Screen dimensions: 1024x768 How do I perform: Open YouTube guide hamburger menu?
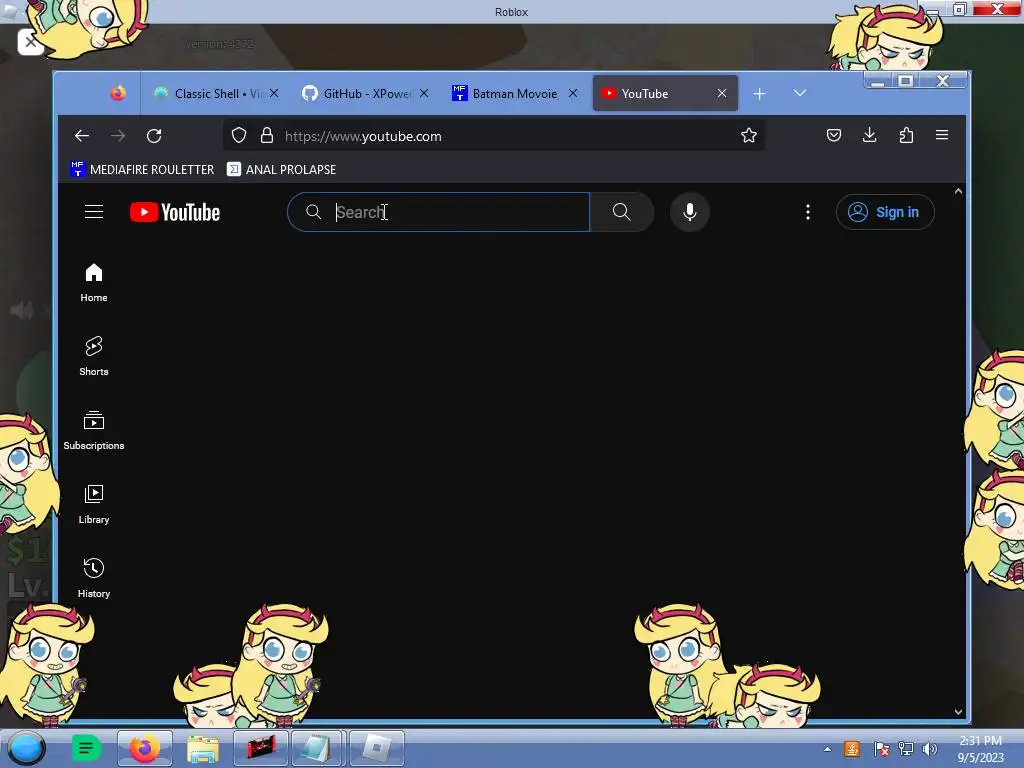94,212
